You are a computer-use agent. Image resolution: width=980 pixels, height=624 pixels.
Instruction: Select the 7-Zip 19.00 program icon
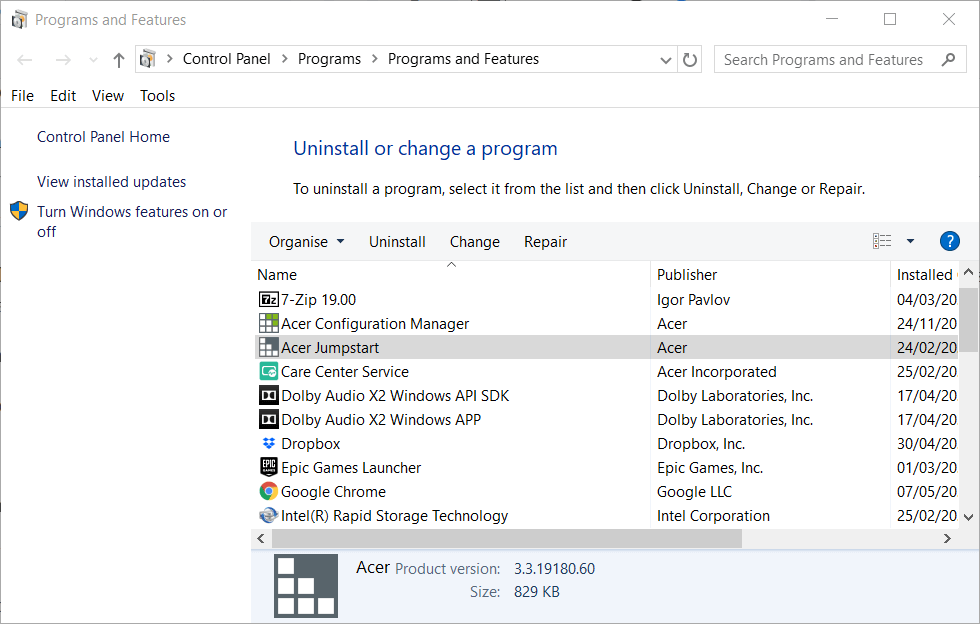[268, 299]
